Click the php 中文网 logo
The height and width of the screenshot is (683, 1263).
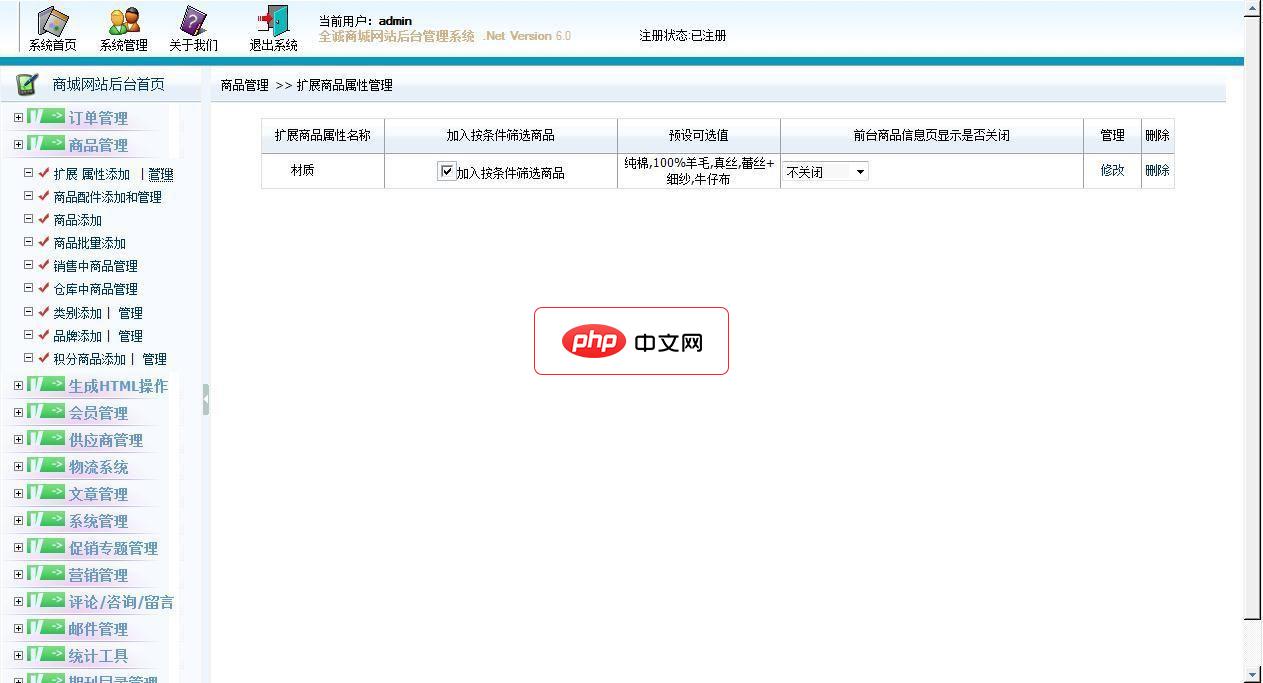pyautogui.click(x=631, y=340)
